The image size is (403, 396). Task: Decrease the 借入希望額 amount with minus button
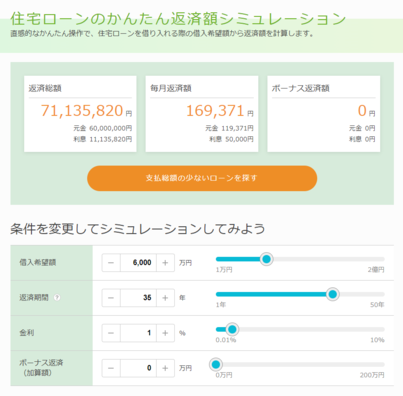111,263
